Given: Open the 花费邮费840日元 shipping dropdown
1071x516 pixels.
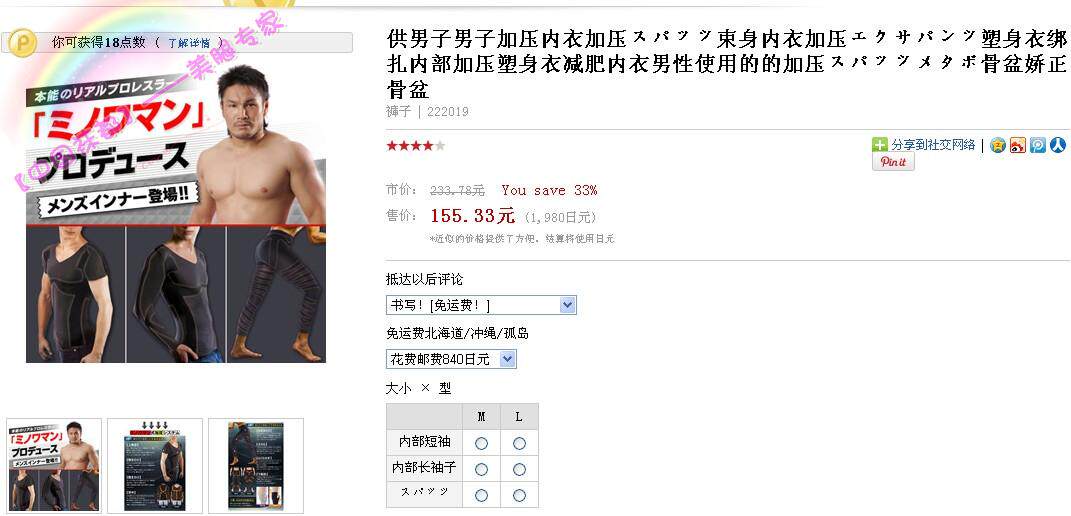Looking at the screenshot, I should pyautogui.click(x=451, y=359).
